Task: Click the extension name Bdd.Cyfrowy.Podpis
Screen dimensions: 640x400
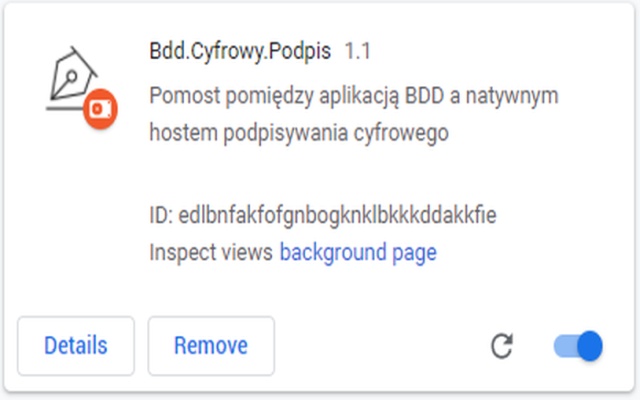Action: tap(239, 49)
